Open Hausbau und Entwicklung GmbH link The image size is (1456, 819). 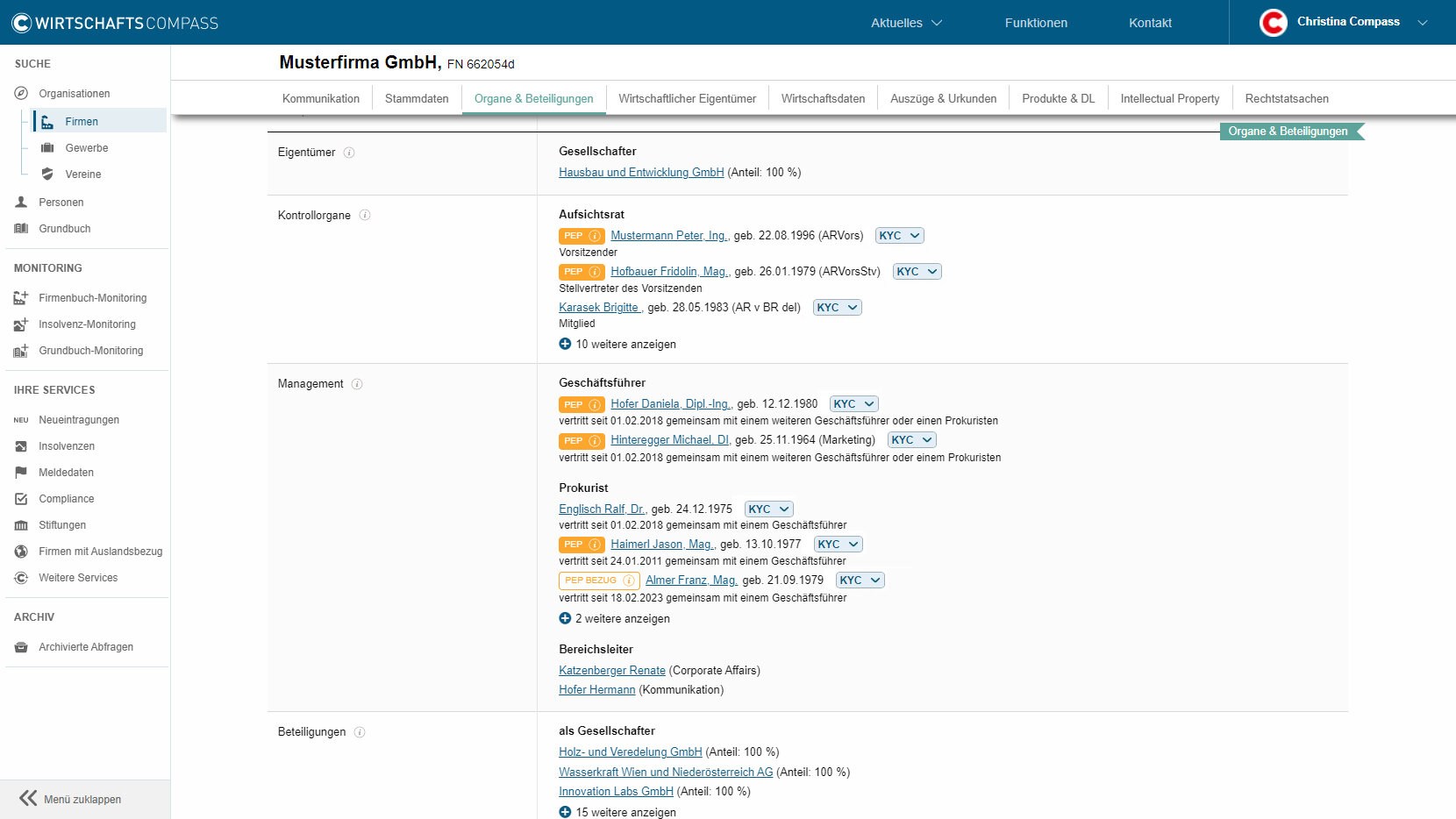click(x=641, y=173)
